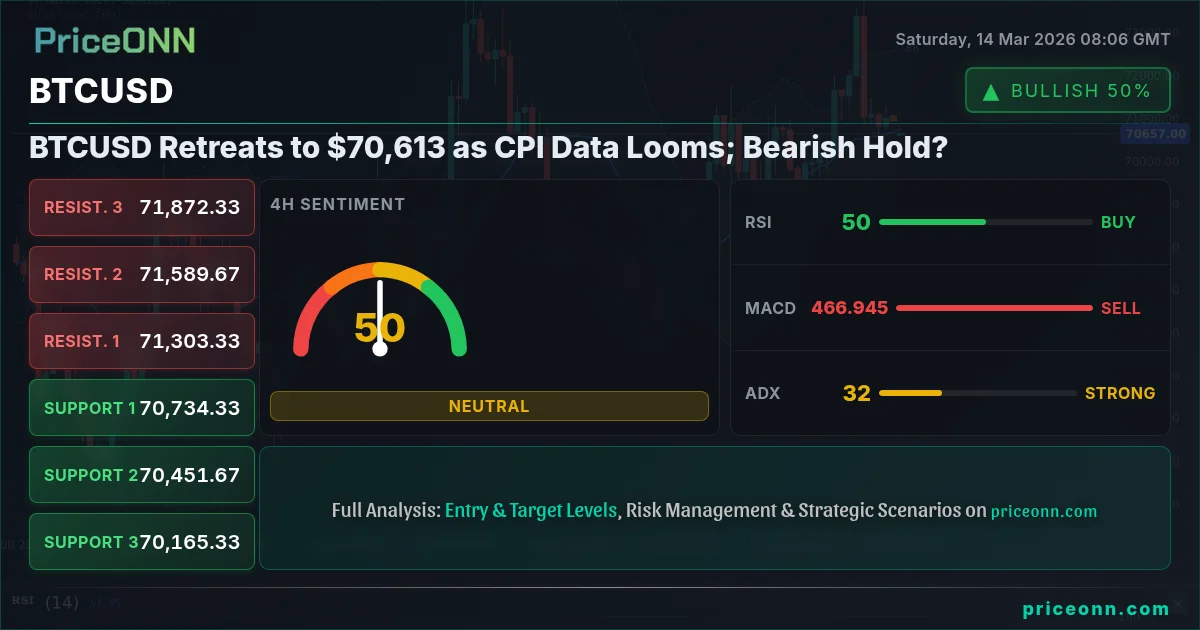Select Resist. 2 level 71,589.67
Image resolution: width=1200 pixels, height=630 pixels.
tap(142, 273)
